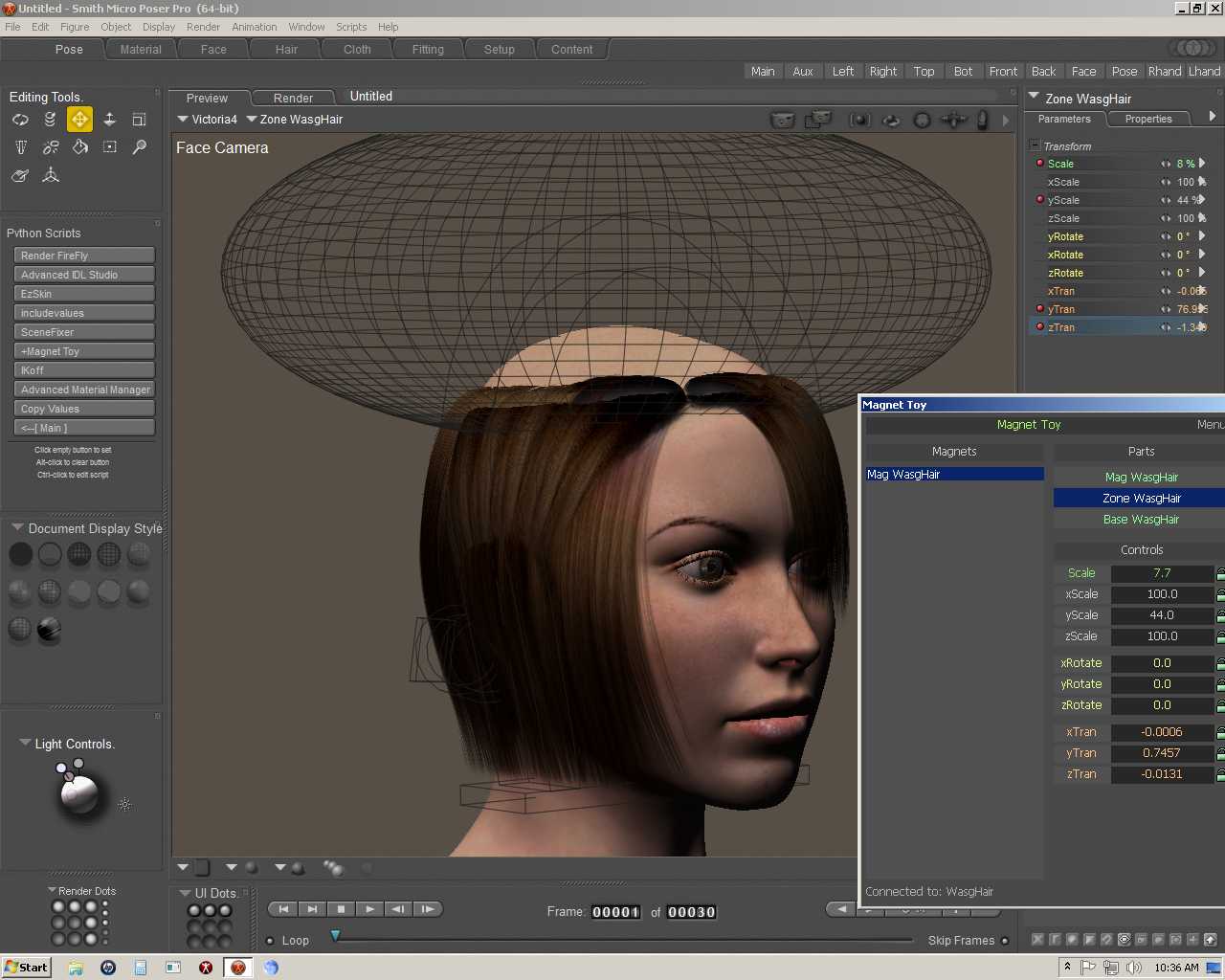Click the highlighted Translate/Pull tool

click(79, 120)
